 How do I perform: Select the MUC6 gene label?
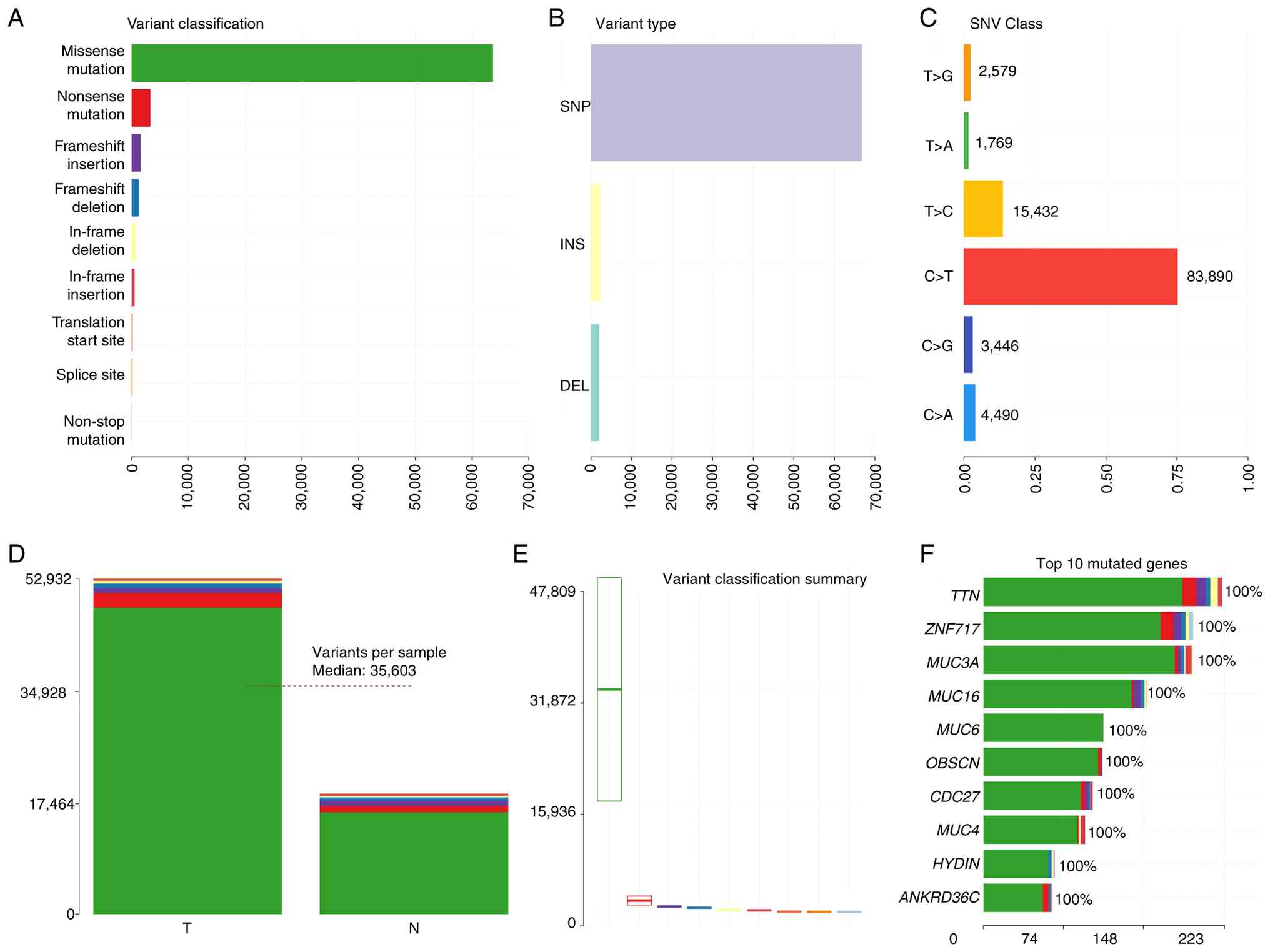pyautogui.click(x=957, y=730)
